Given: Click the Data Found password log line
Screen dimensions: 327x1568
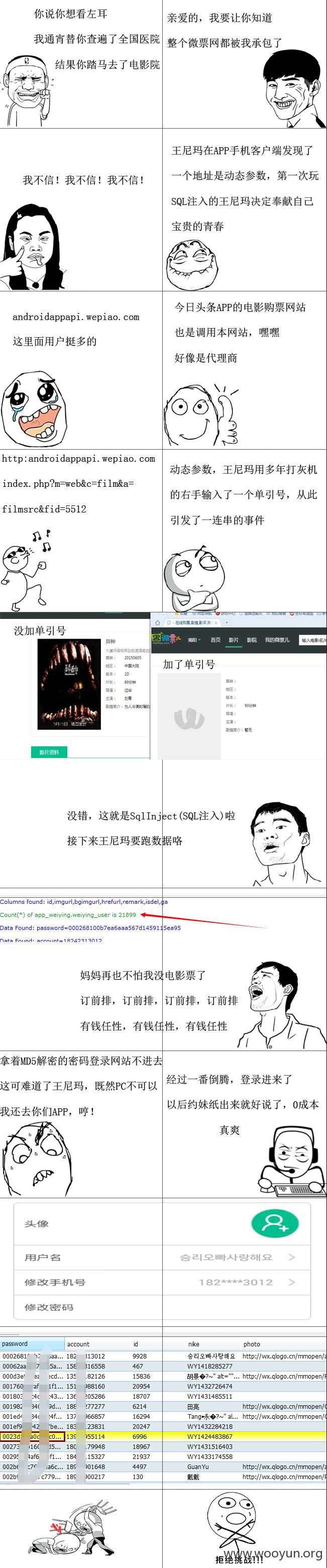Looking at the screenshot, I should [90, 927].
